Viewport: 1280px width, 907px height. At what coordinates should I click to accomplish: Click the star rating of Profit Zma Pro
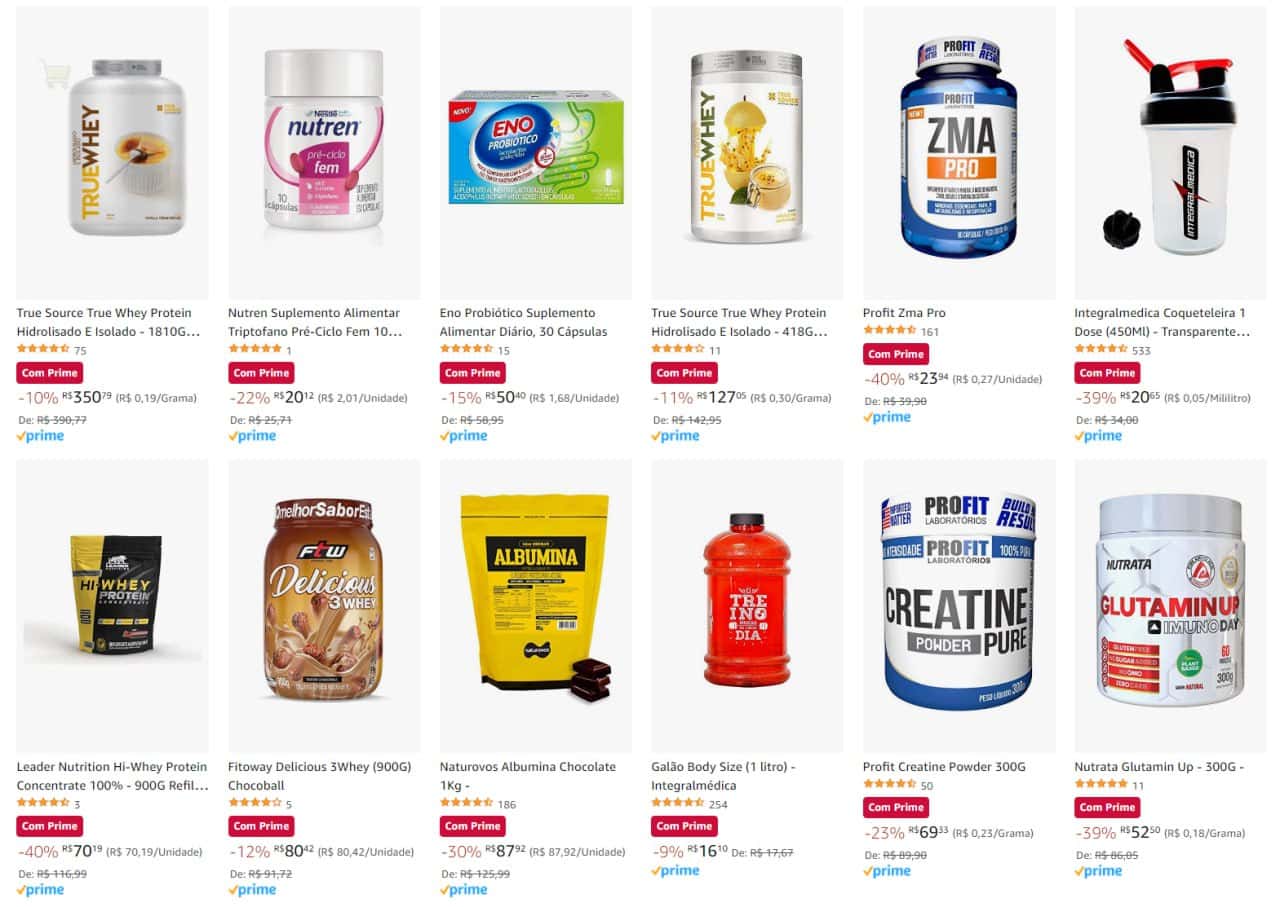[889, 331]
